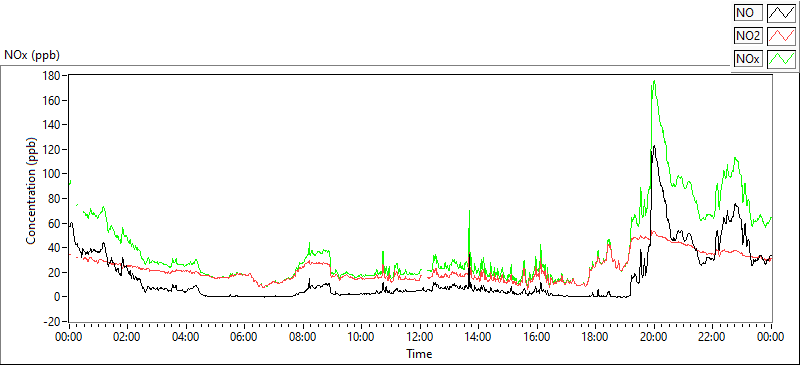Click the -20 minimum y-axis tick value
800x365 pixels.
(52, 322)
